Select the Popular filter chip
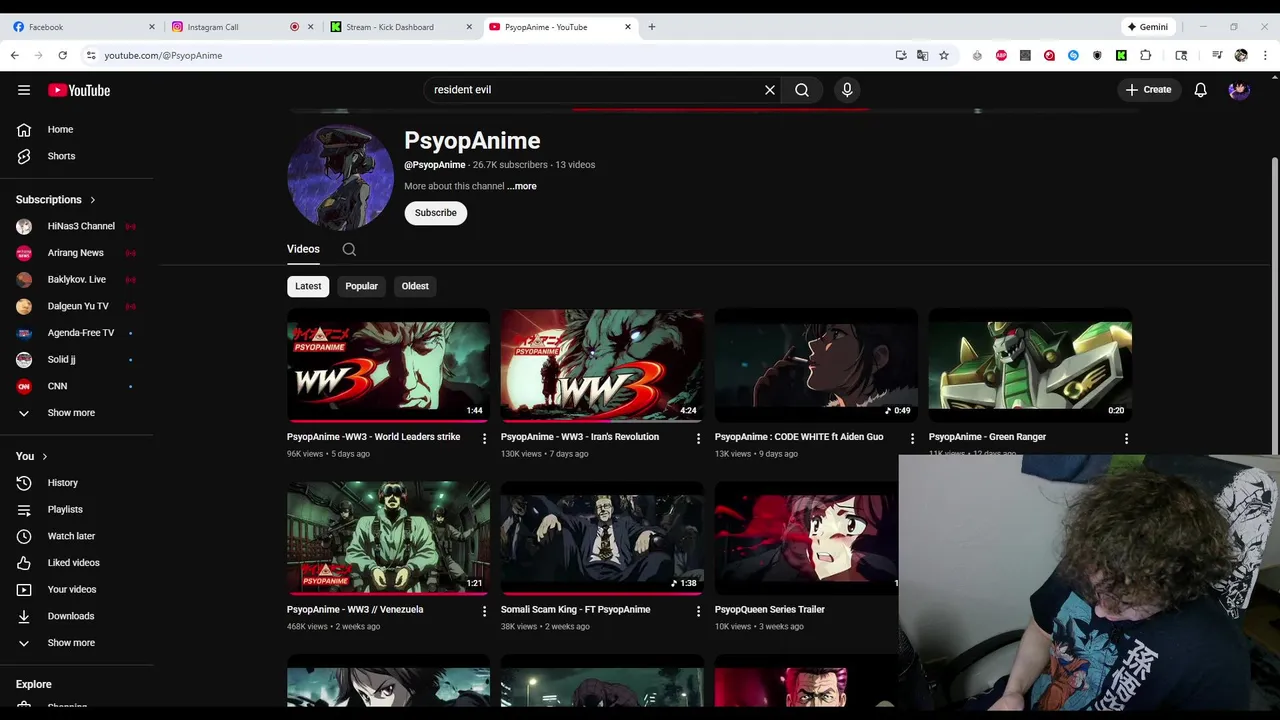The height and width of the screenshot is (720, 1280). tap(361, 286)
